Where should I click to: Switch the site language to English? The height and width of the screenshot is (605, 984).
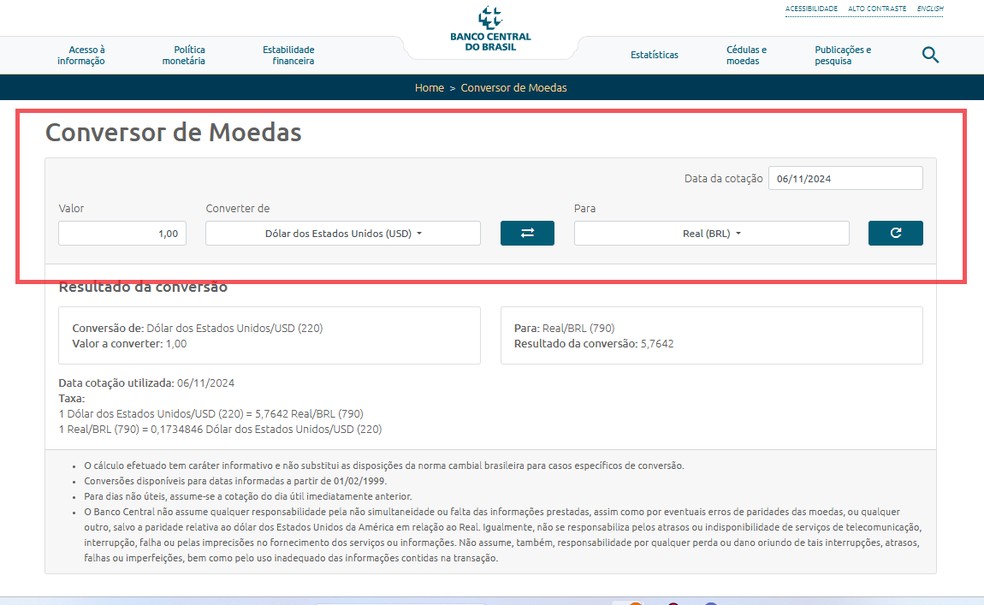[x=929, y=8]
